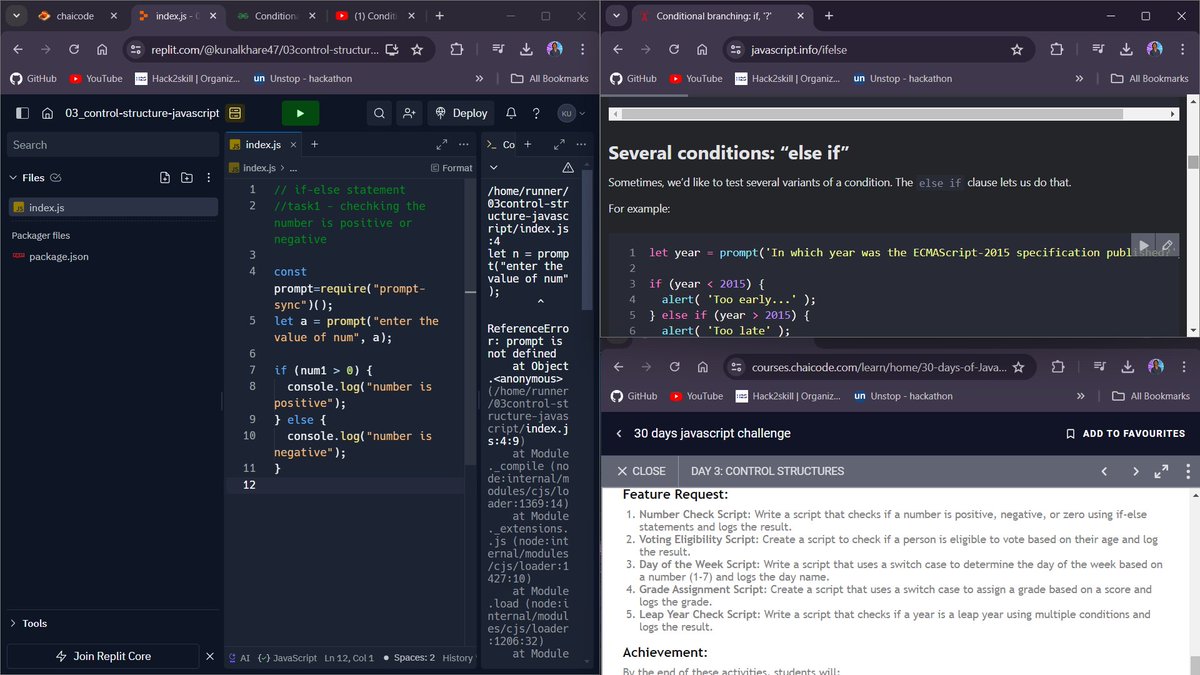Switch to the Console tab
The height and width of the screenshot is (675, 1200).
503,145
